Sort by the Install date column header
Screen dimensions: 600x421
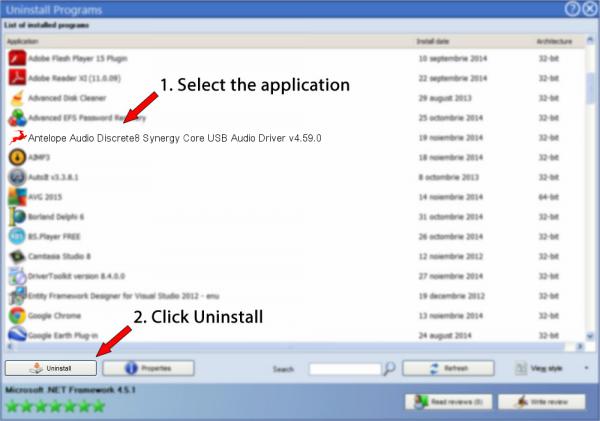point(433,41)
